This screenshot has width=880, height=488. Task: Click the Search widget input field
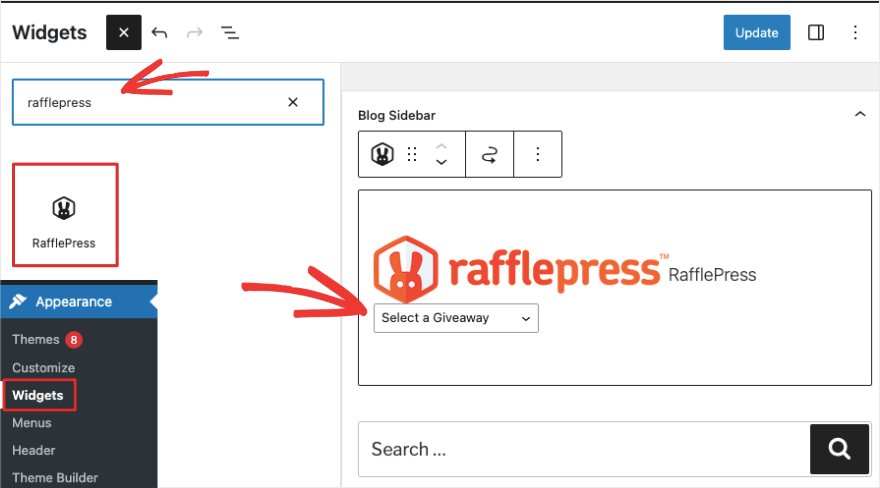click(x=584, y=449)
